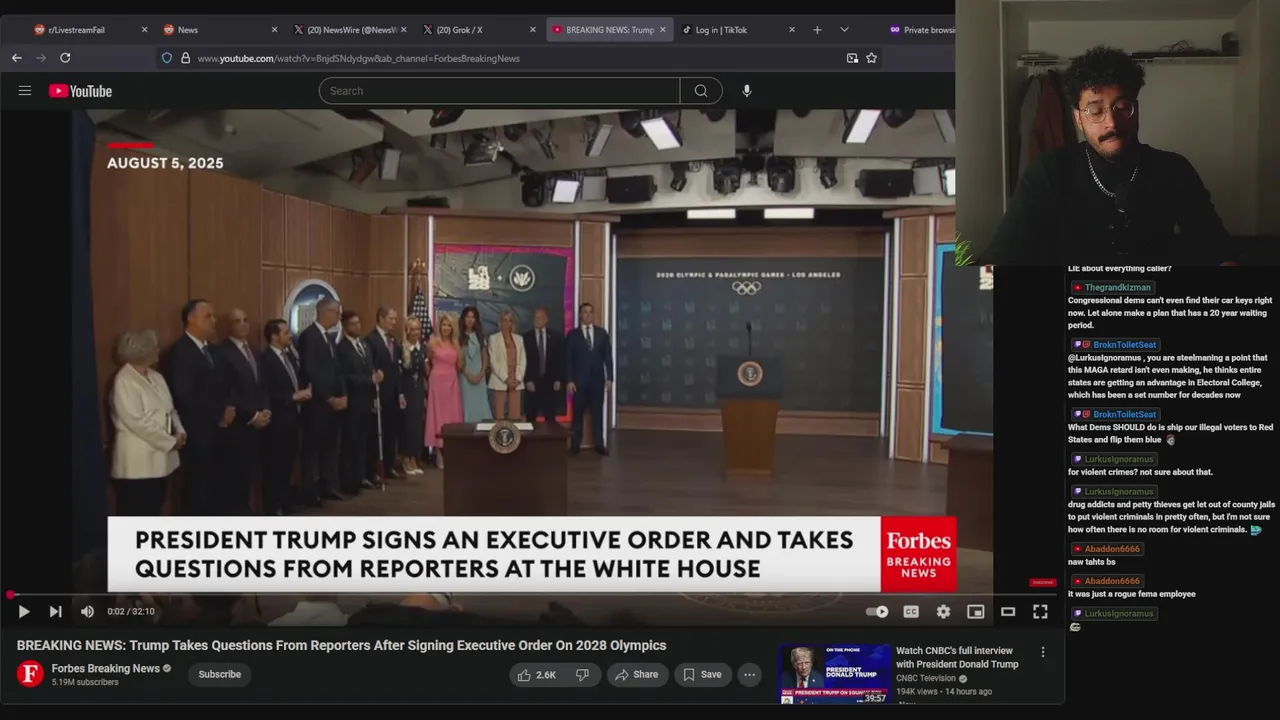Click the YouTube URL in address bar

(358, 58)
